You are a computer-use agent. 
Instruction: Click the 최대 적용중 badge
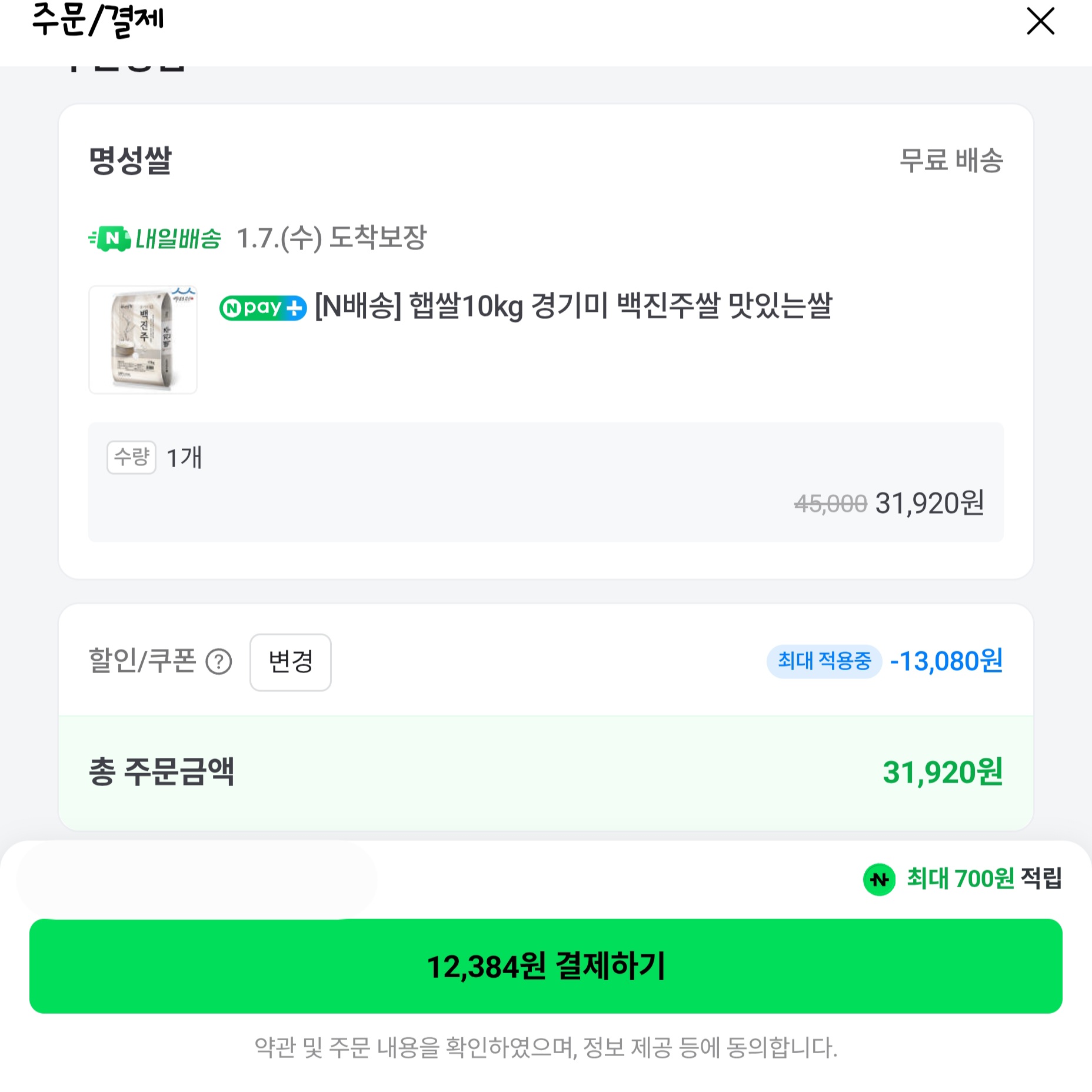tap(824, 661)
